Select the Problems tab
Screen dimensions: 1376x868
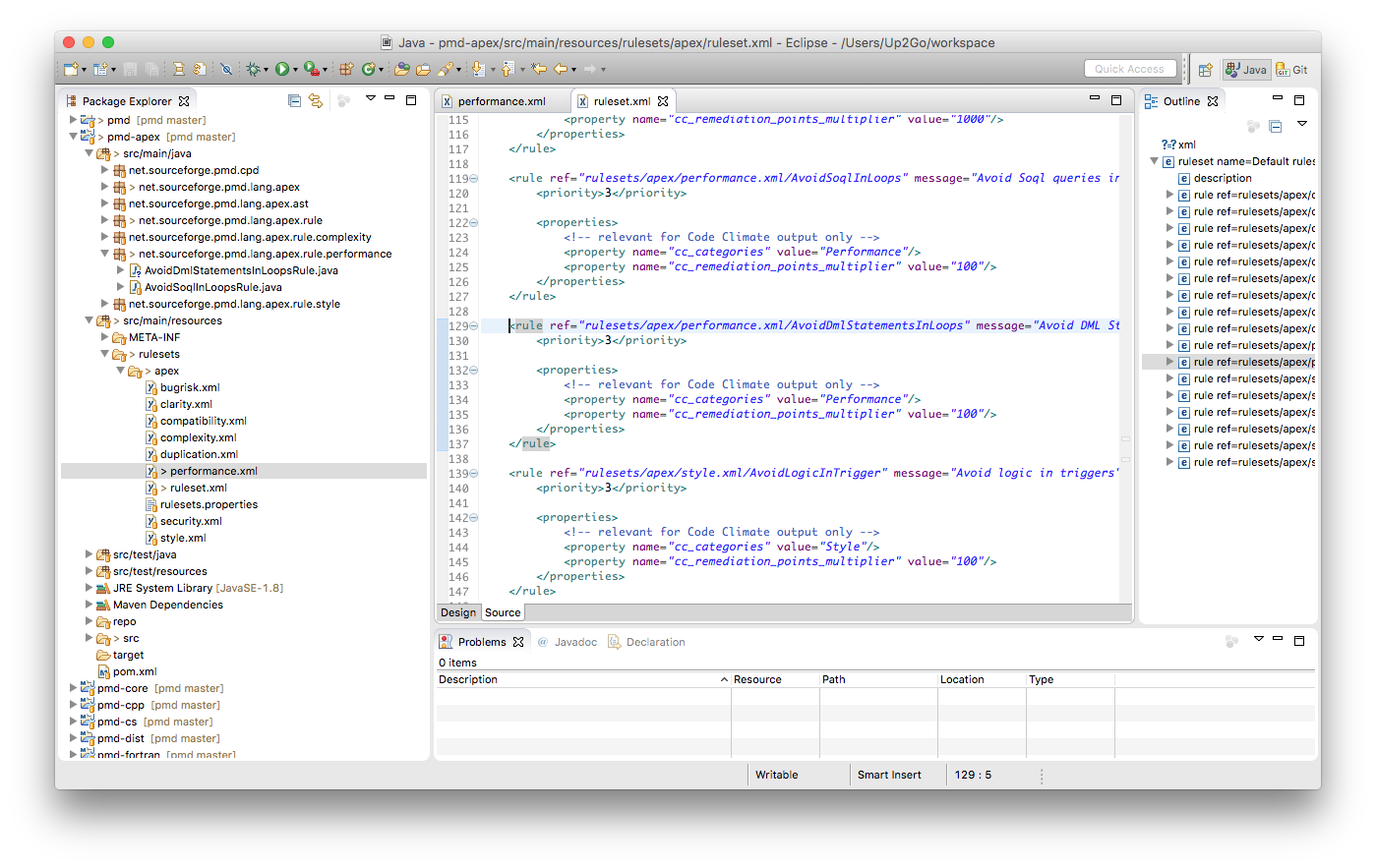pyautogui.click(x=482, y=642)
